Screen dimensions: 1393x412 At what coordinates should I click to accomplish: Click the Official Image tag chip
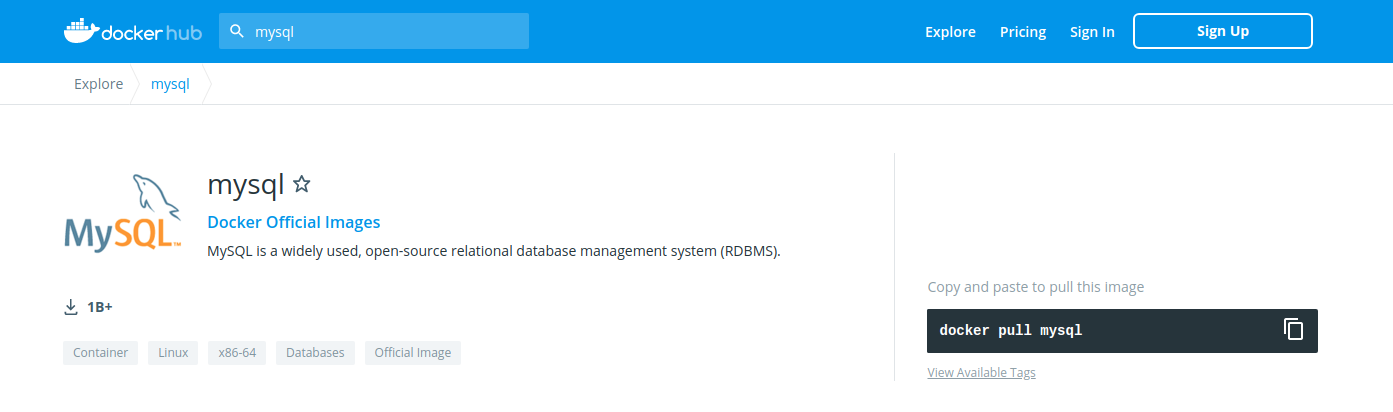[x=412, y=353]
